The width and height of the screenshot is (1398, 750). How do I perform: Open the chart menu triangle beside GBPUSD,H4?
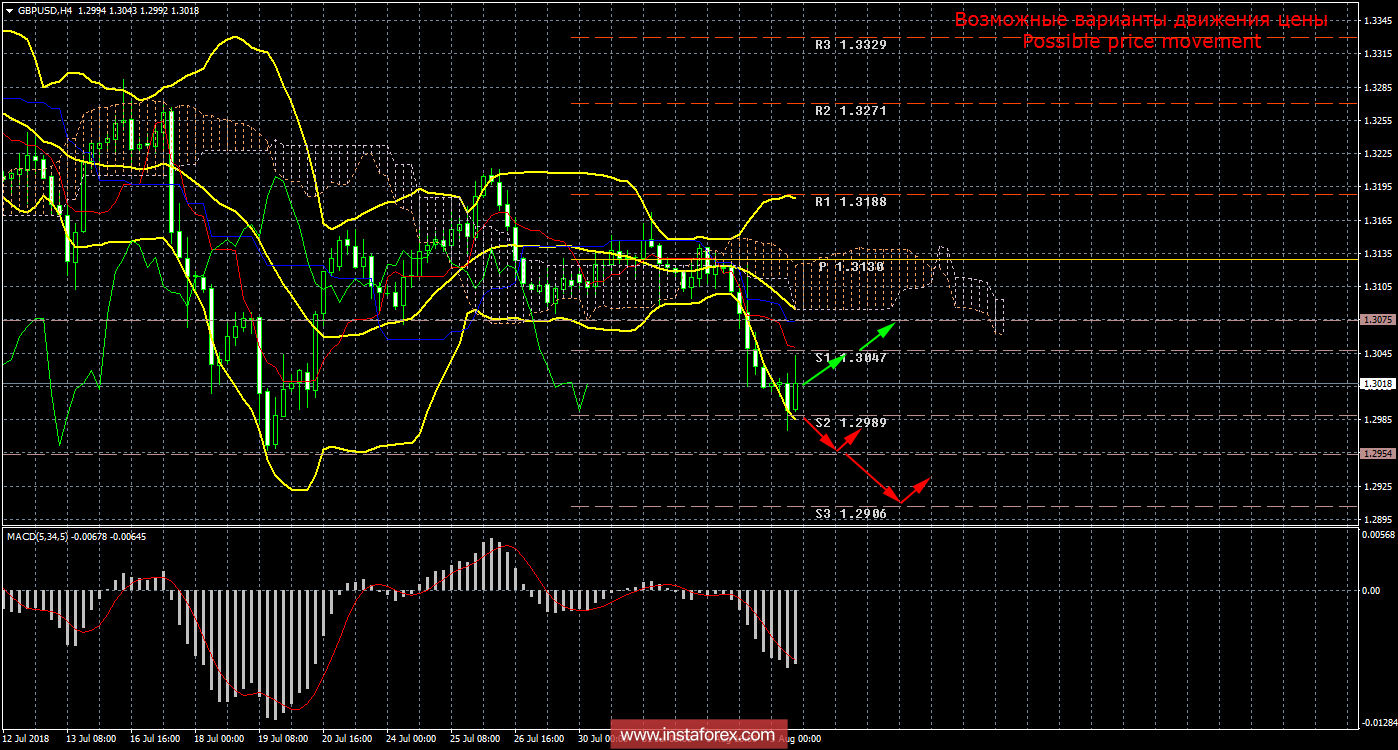pos(9,10)
